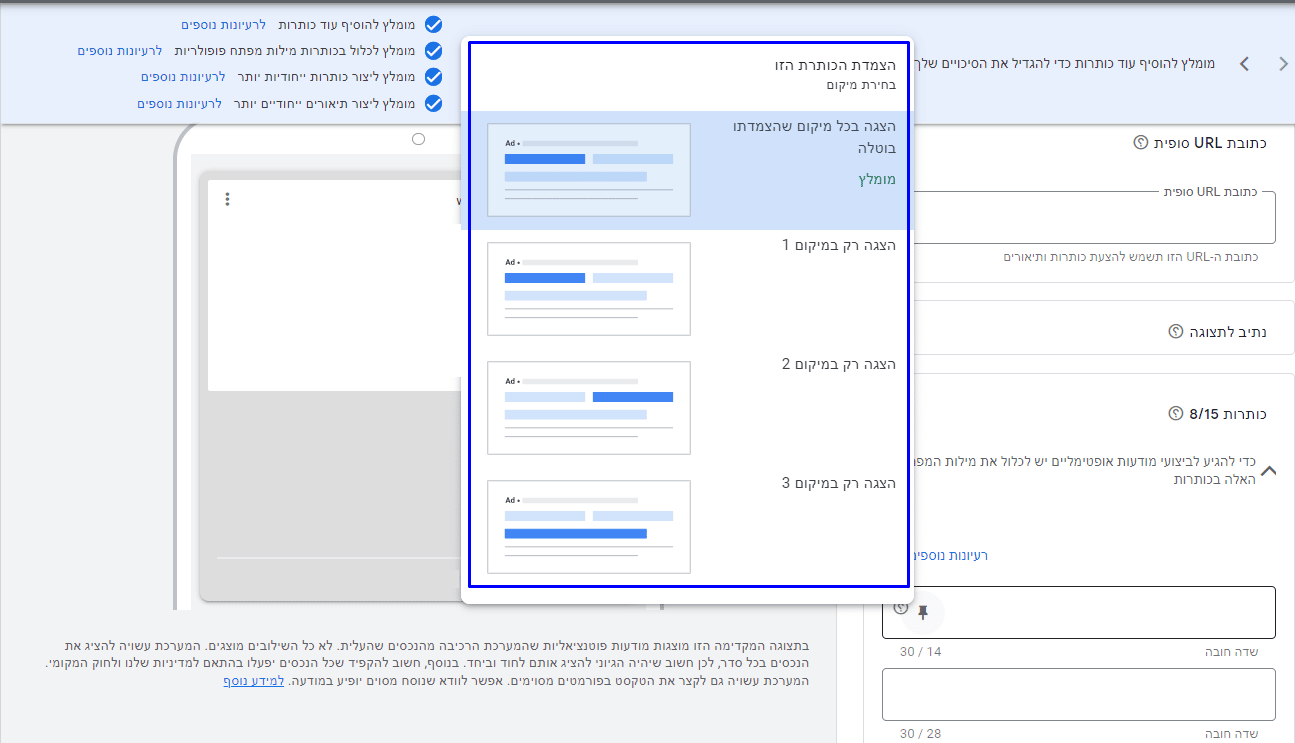Viewport: 1295px width, 743px height.
Task: Open the three-dot menu in the phone preview
Action: click(228, 199)
